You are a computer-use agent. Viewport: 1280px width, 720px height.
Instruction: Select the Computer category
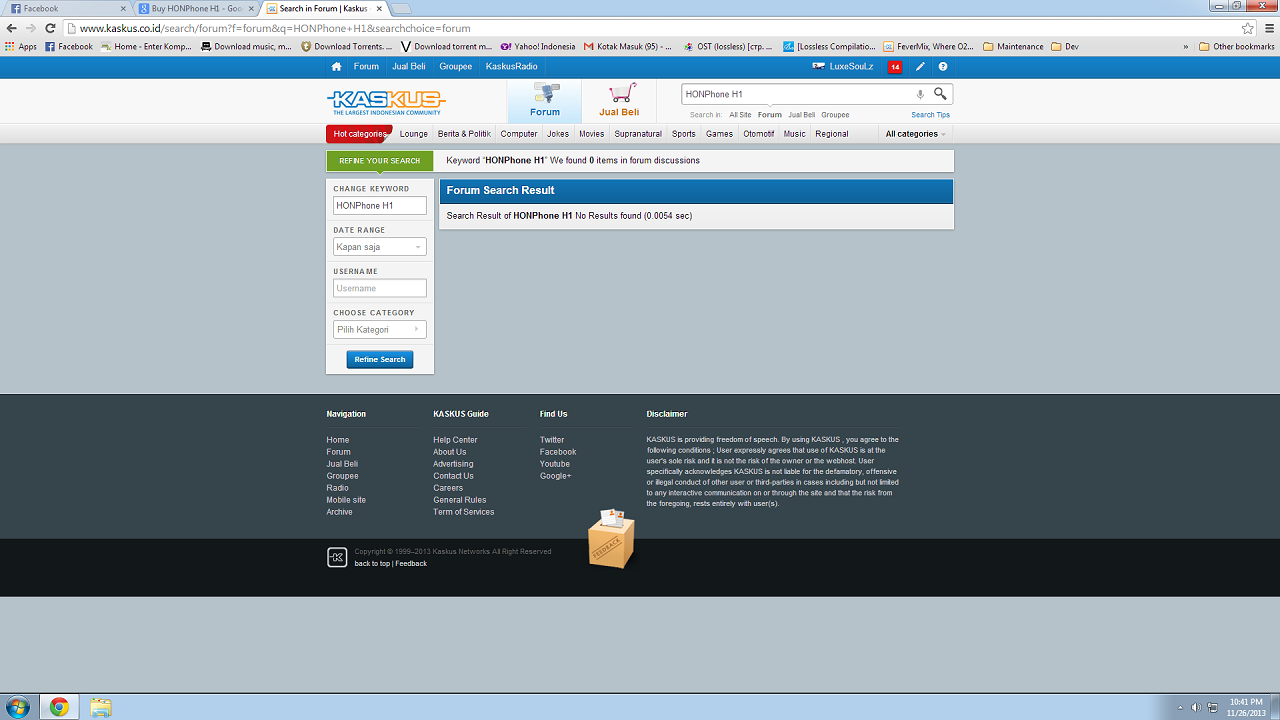click(519, 134)
